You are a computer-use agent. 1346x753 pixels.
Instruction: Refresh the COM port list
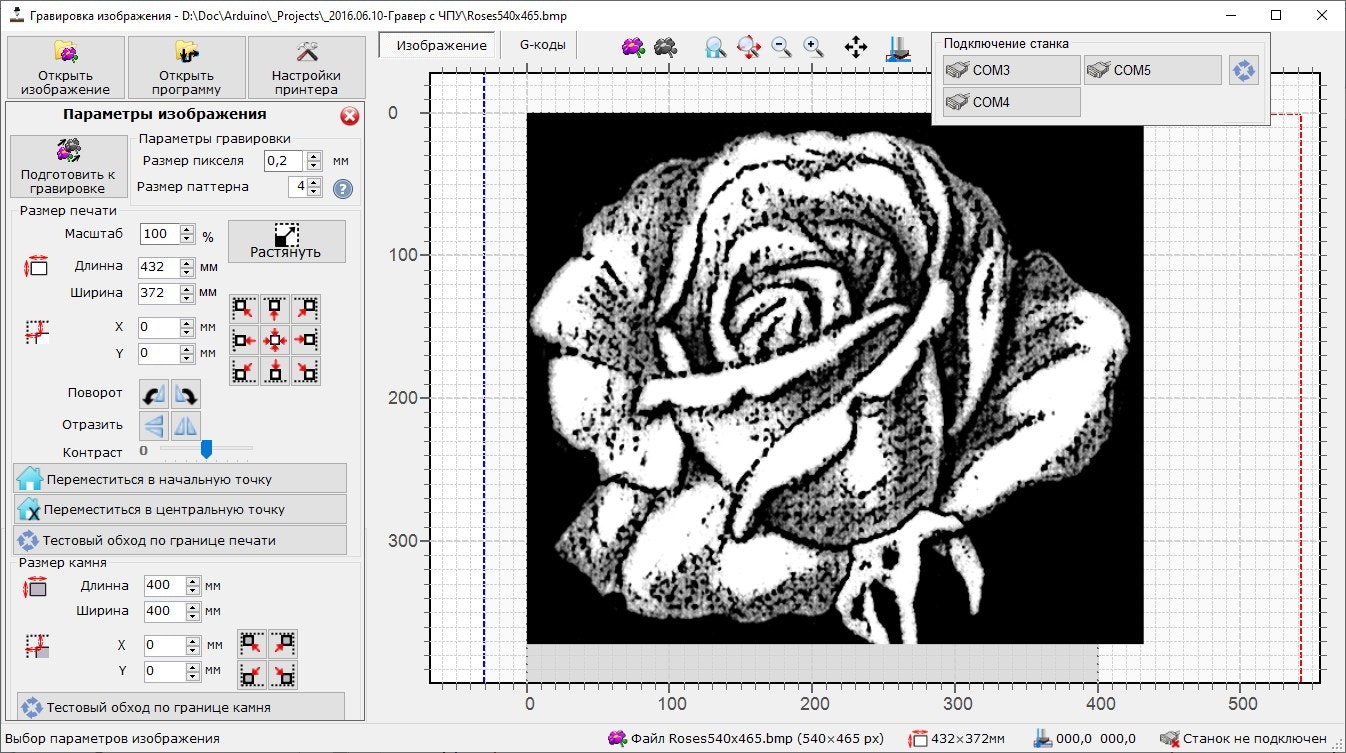tap(1243, 70)
